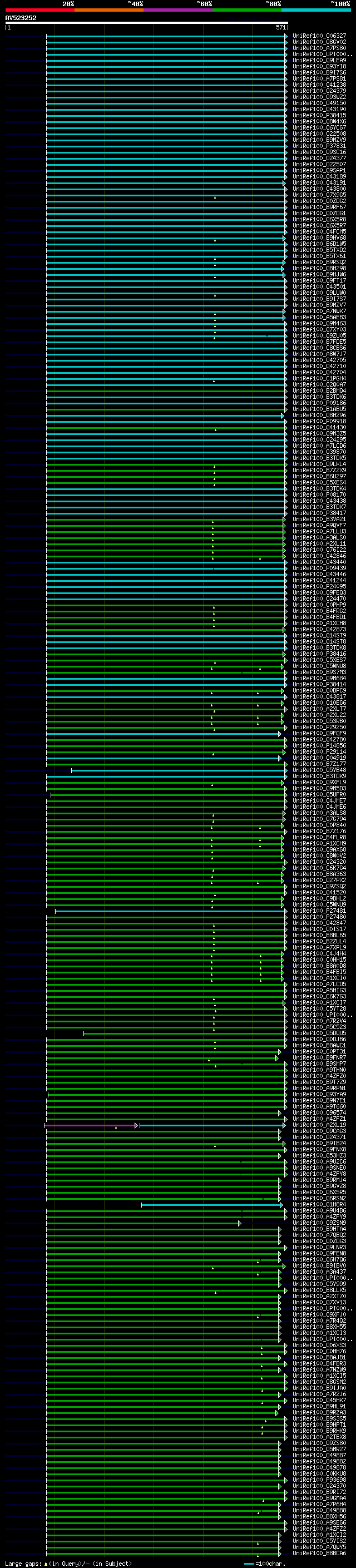Viewport: 356px width, 1568px height.
Task: Select the query name AV523252
Action: tap(21, 18)
